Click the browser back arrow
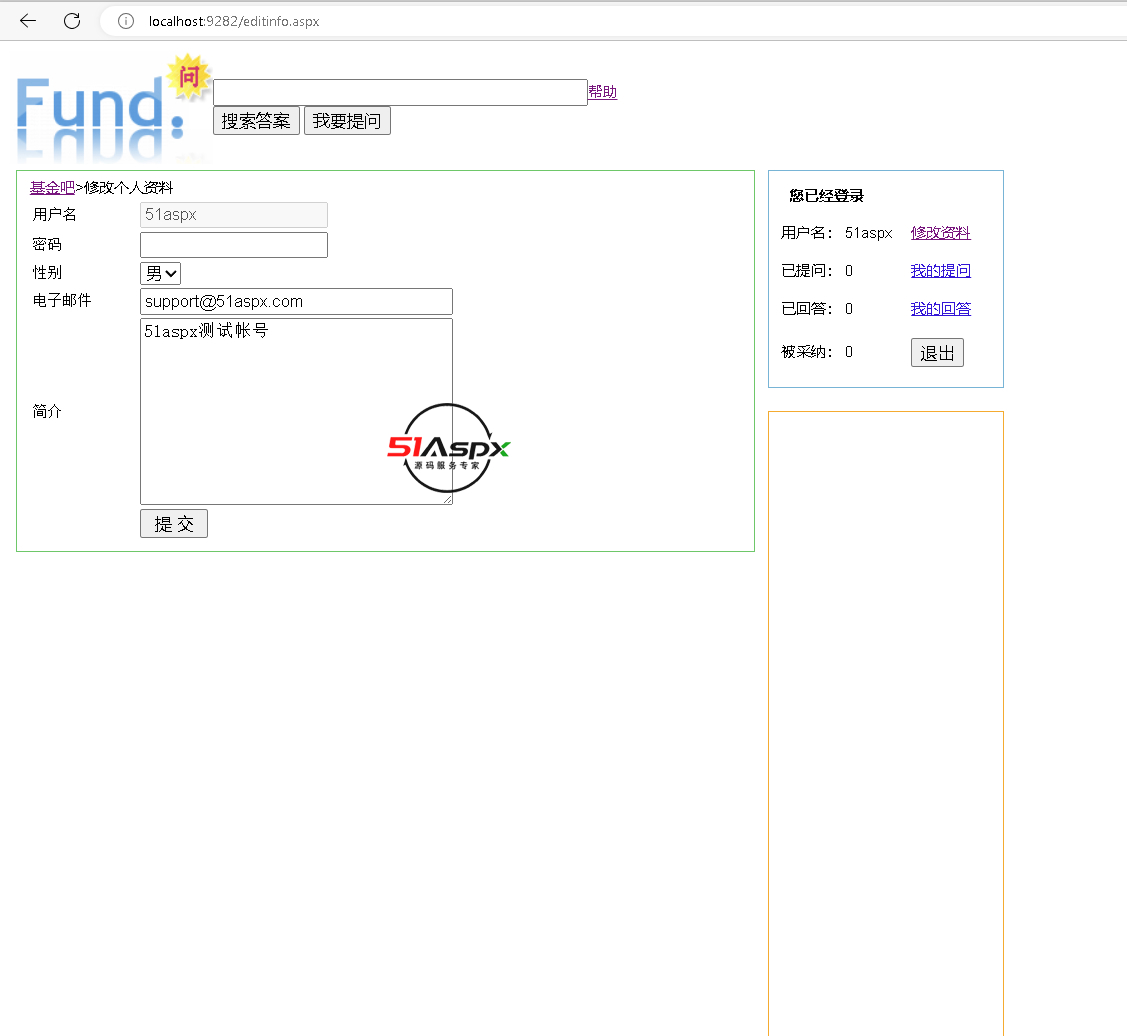Screen dimensions: 1127x1036 point(28,21)
